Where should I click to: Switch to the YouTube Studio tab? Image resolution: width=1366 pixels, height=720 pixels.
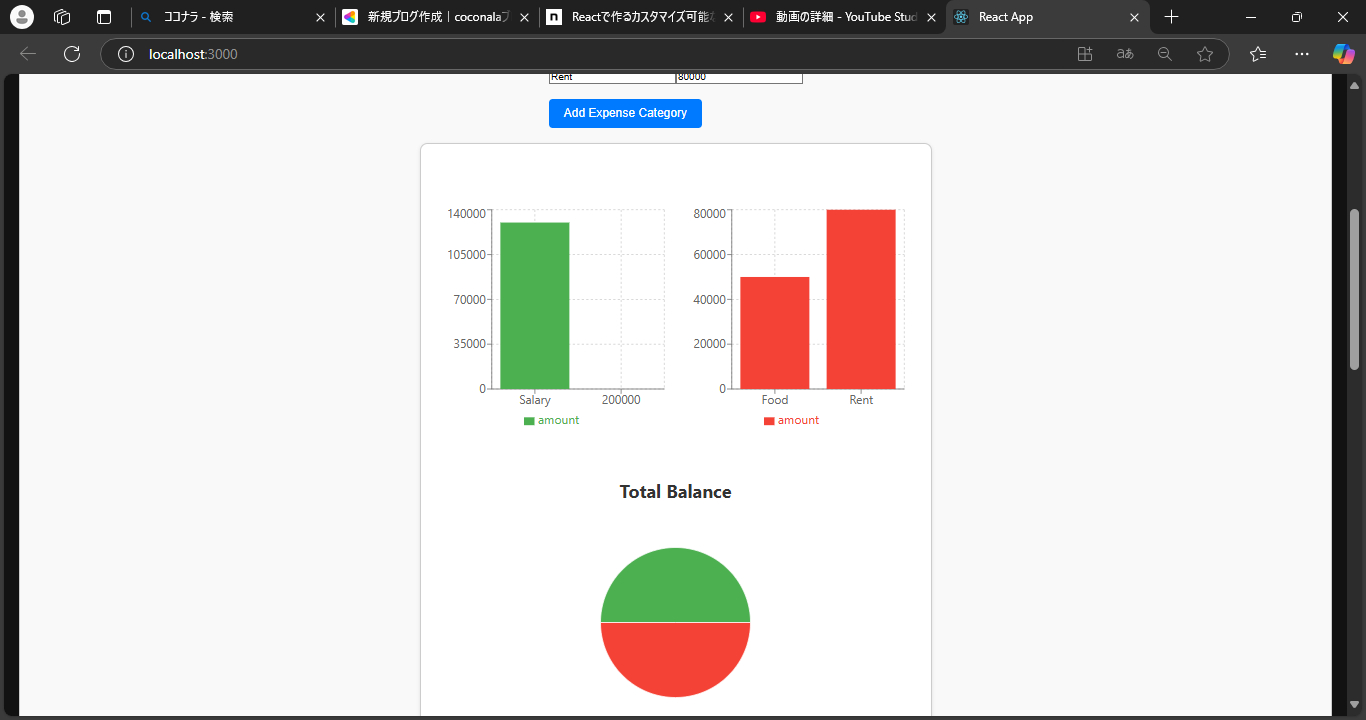840,17
